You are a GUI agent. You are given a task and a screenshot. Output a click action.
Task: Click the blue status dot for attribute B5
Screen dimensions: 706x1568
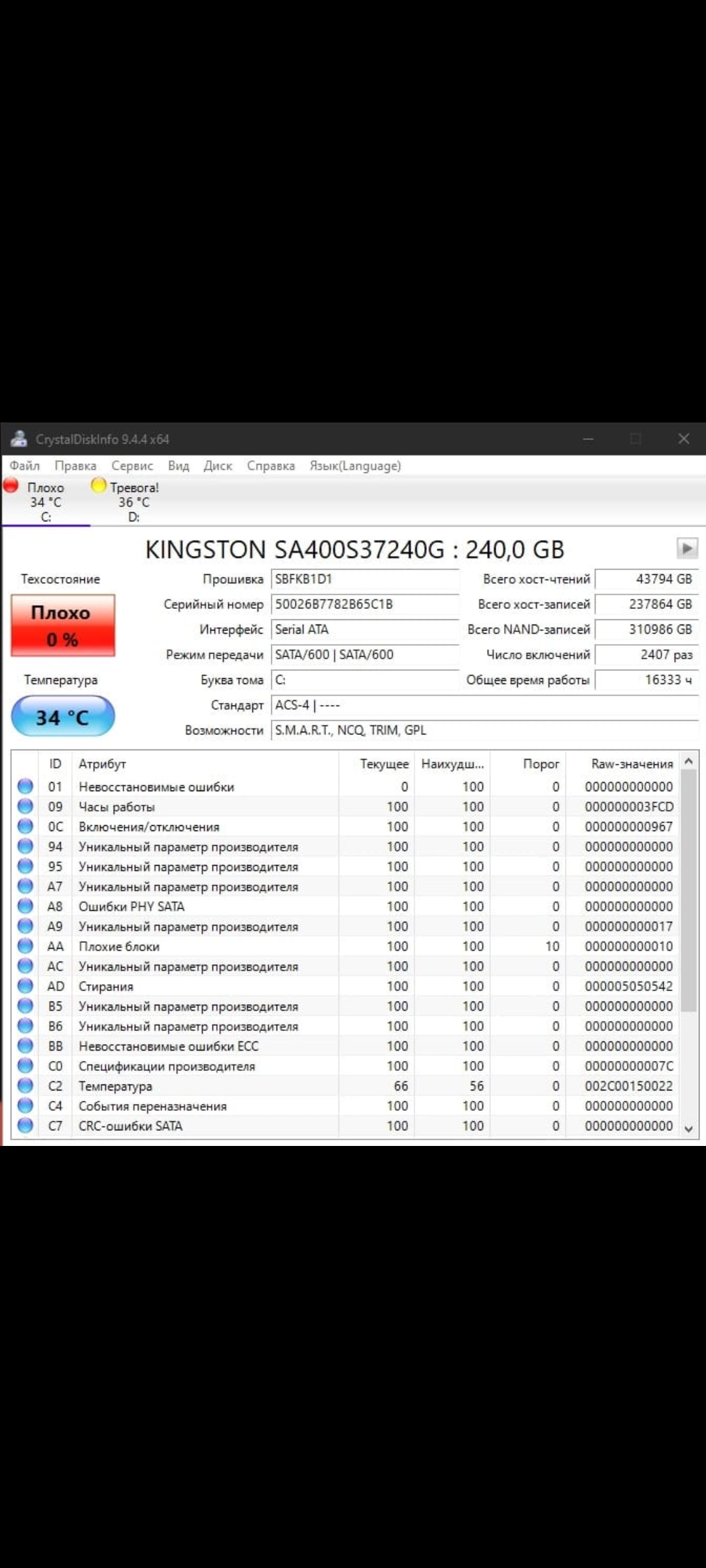pos(25,1005)
